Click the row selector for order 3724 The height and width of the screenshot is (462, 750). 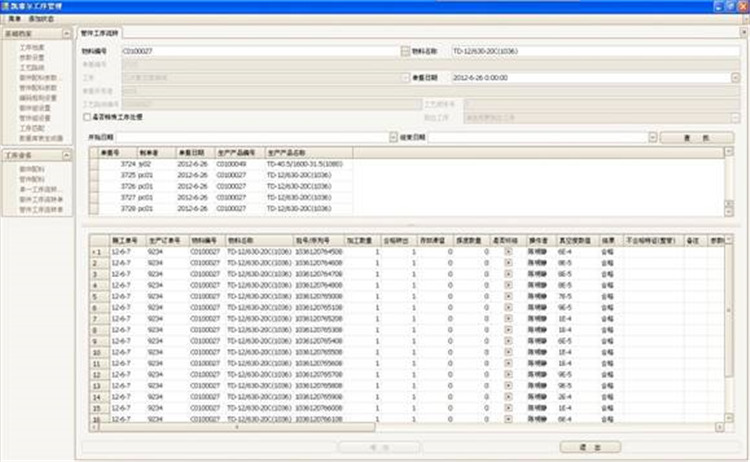pyautogui.click(x=94, y=162)
